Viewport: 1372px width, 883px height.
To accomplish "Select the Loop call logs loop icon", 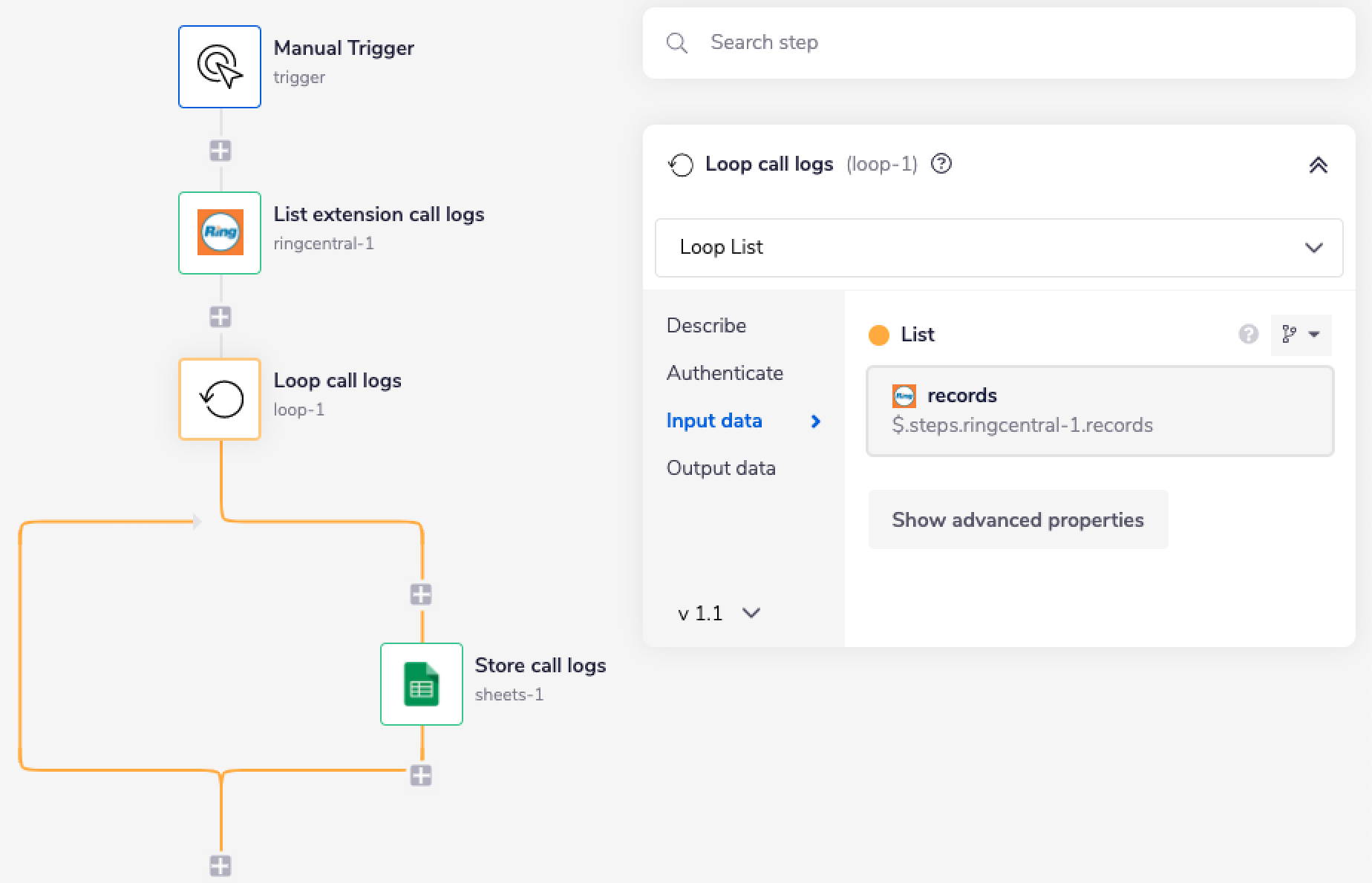I will click(219, 398).
